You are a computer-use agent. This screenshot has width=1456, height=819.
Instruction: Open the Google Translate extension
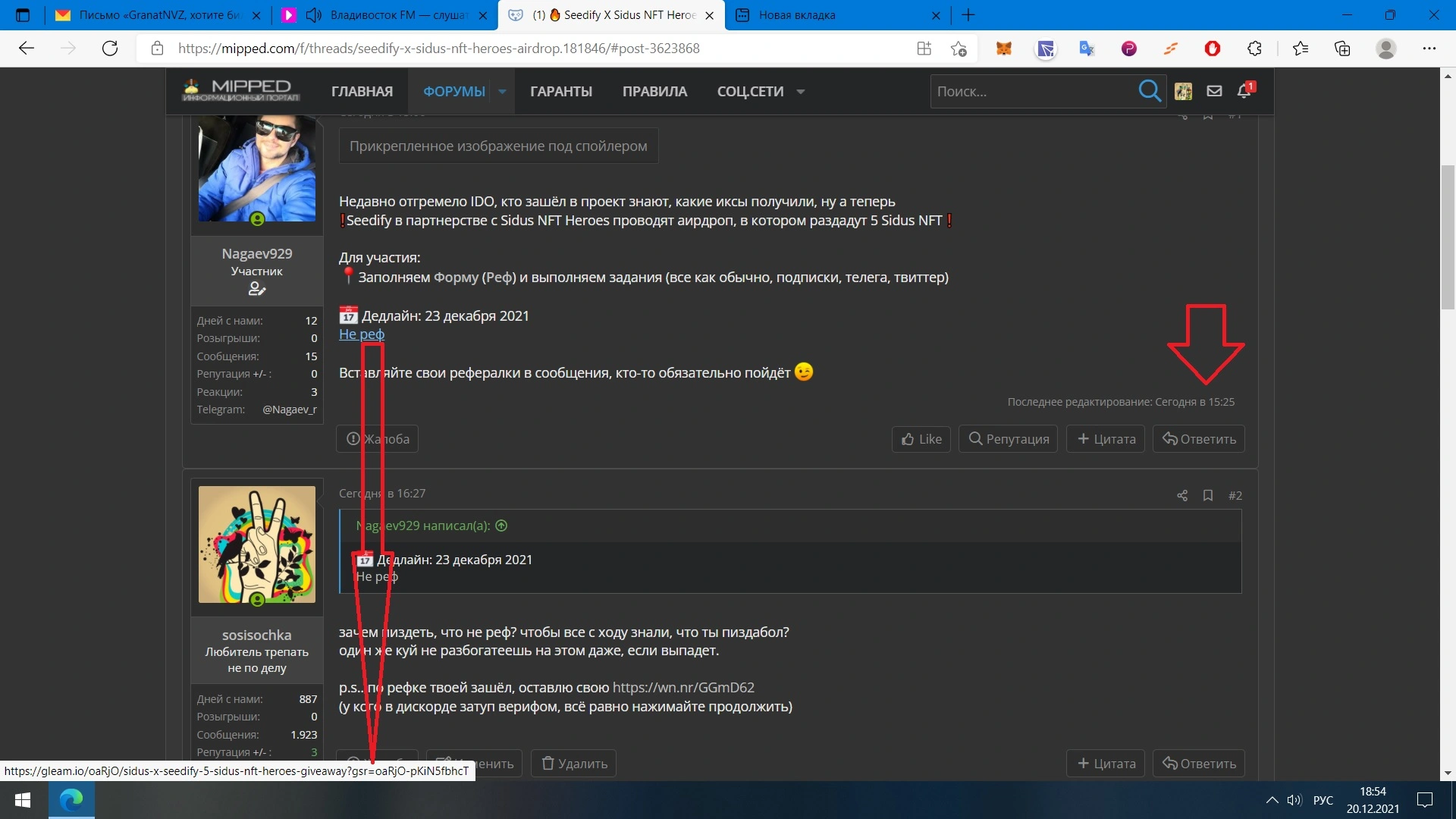click(x=1087, y=49)
